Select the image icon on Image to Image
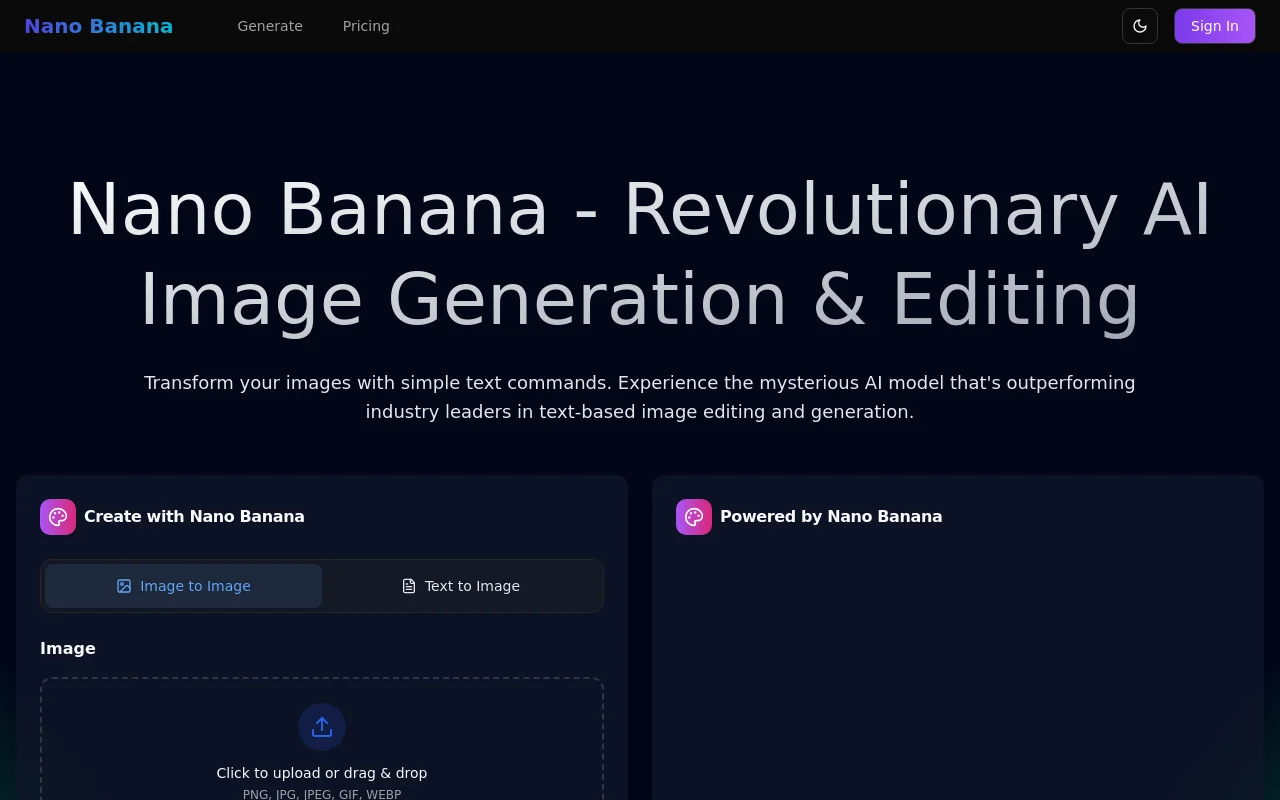Screen dimensions: 1280x800 [124, 586]
